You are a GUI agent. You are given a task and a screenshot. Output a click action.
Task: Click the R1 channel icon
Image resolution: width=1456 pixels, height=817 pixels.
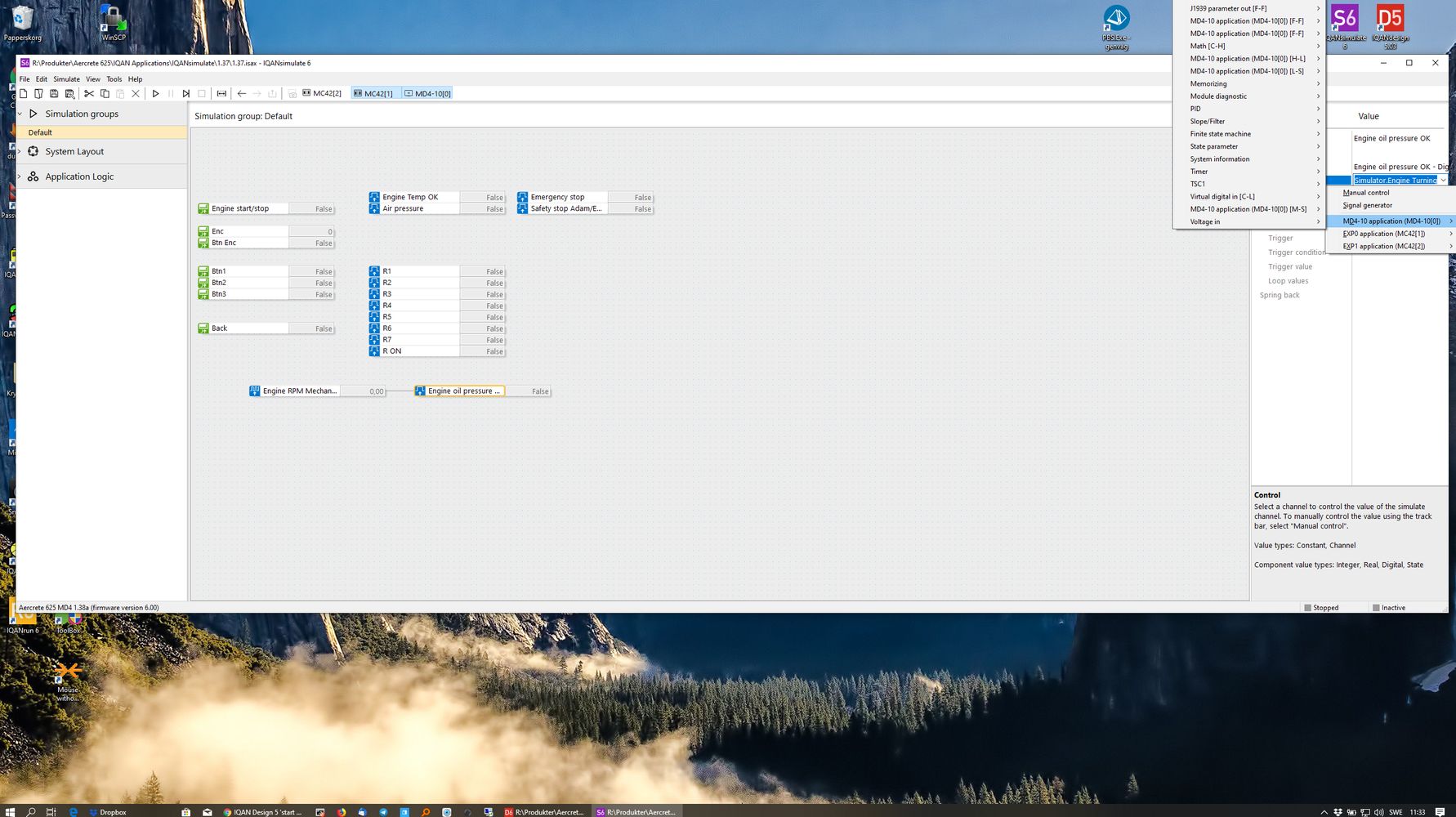coord(374,271)
